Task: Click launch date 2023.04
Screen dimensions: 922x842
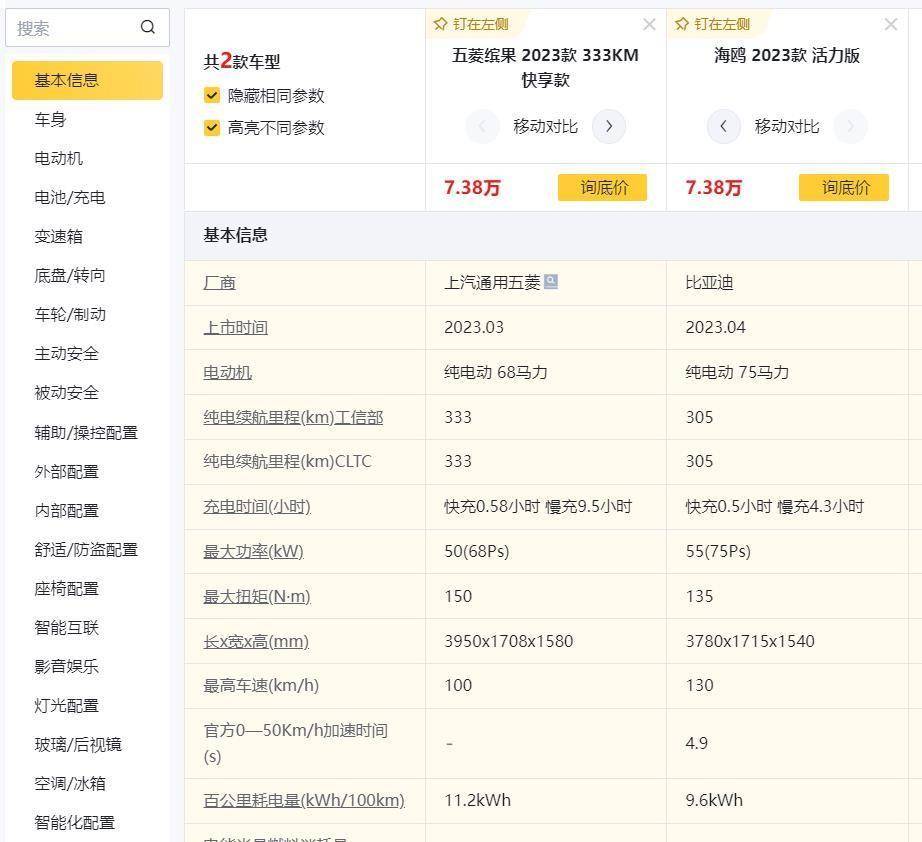Action: 716,328
